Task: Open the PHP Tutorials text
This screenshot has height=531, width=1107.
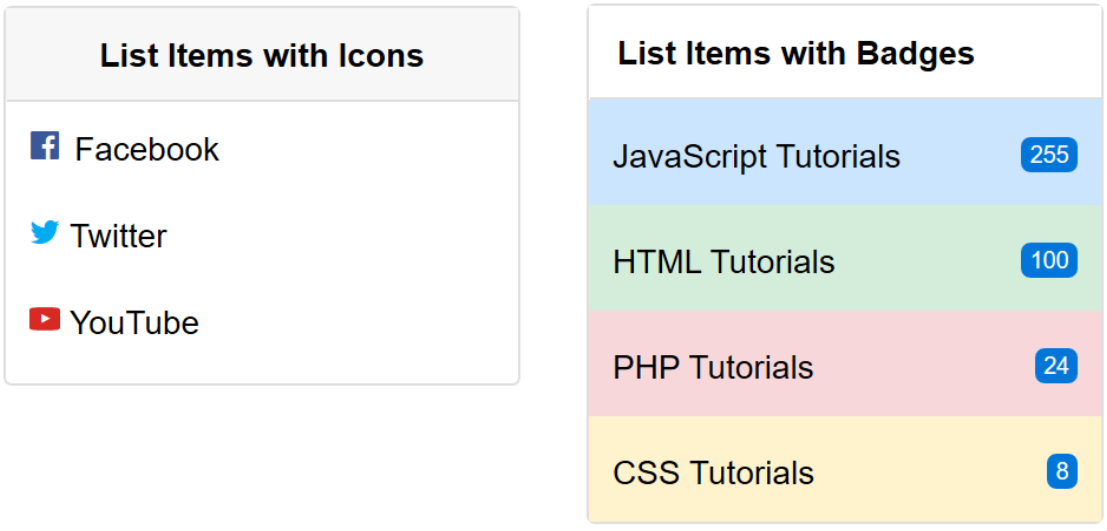Action: pos(713,367)
